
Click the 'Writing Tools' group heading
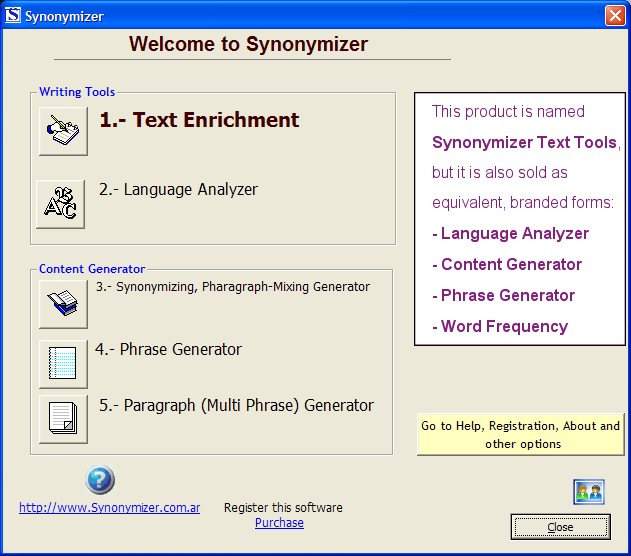(x=77, y=92)
